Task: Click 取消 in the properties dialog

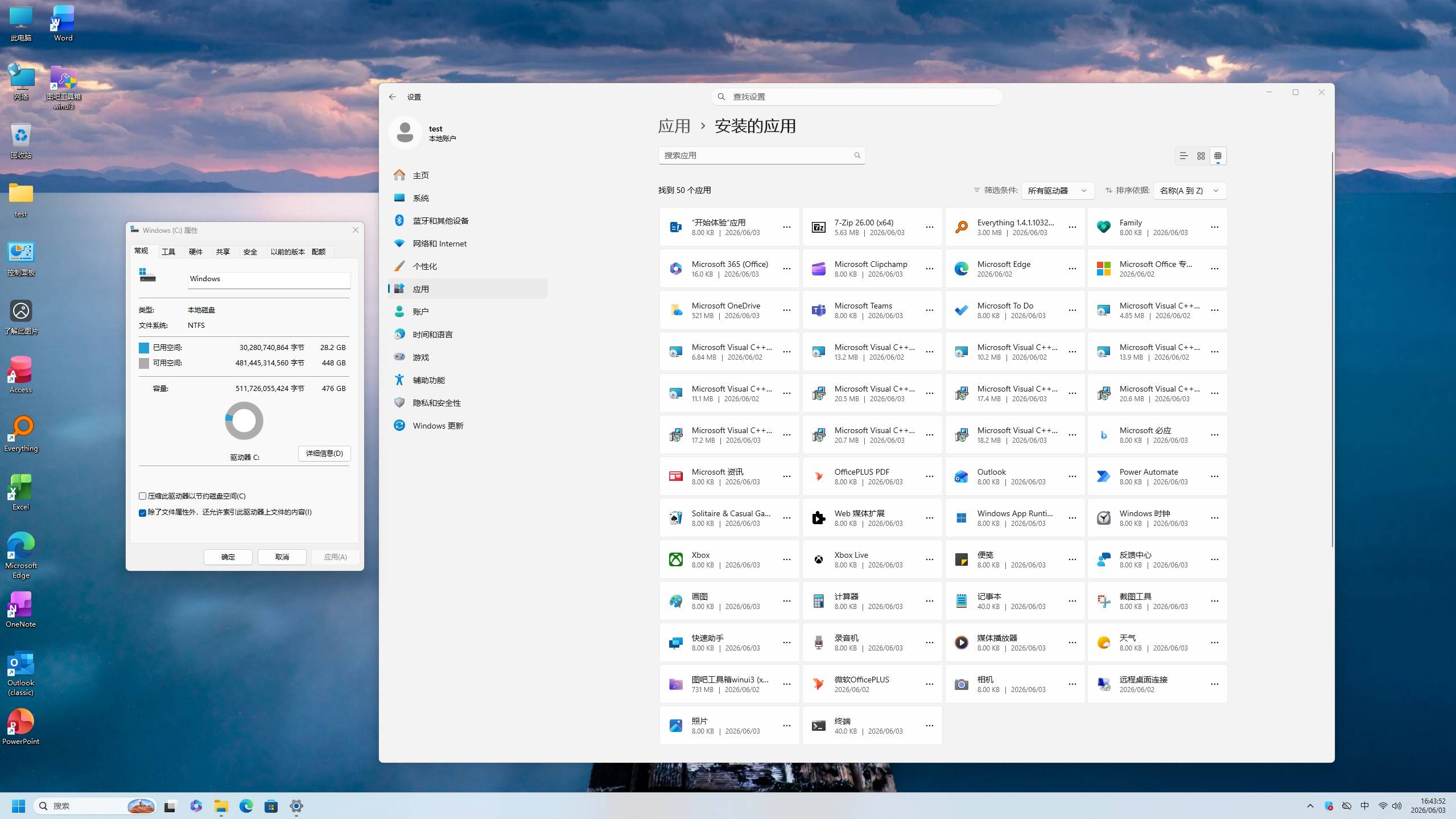Action: click(x=282, y=557)
